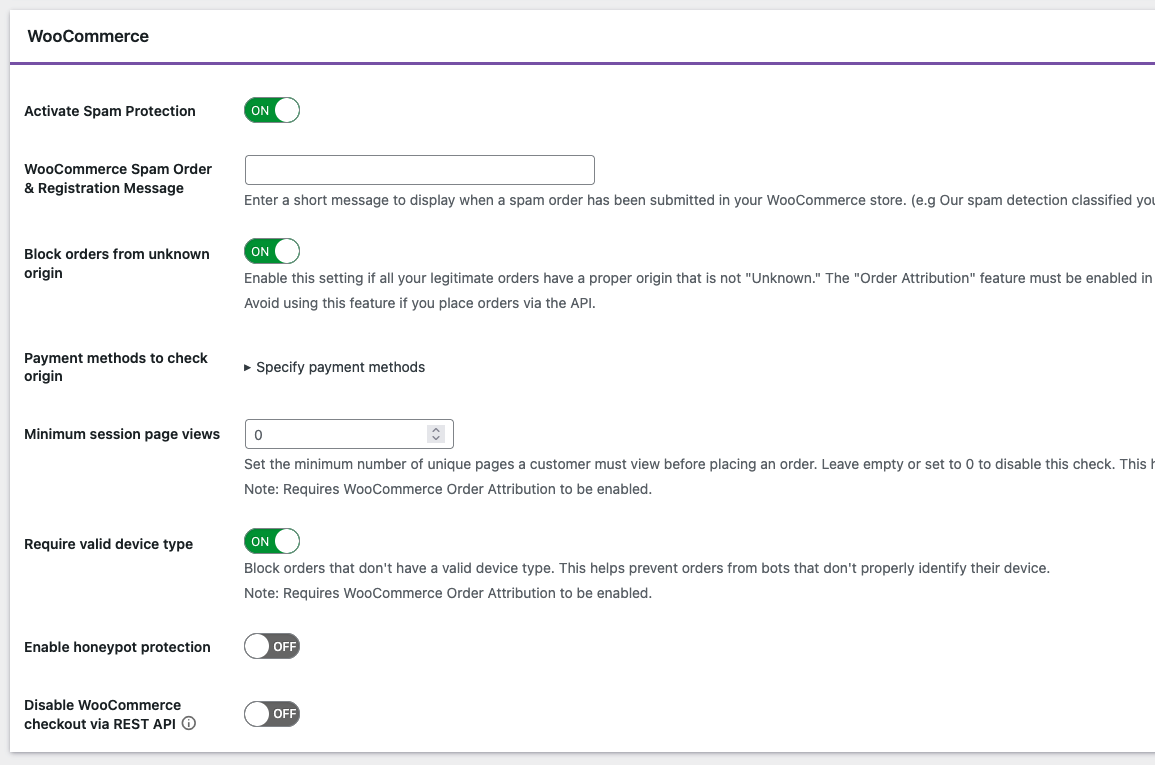The image size is (1155, 765).
Task: Click the WooCommerce section heading
Action: (x=87, y=36)
